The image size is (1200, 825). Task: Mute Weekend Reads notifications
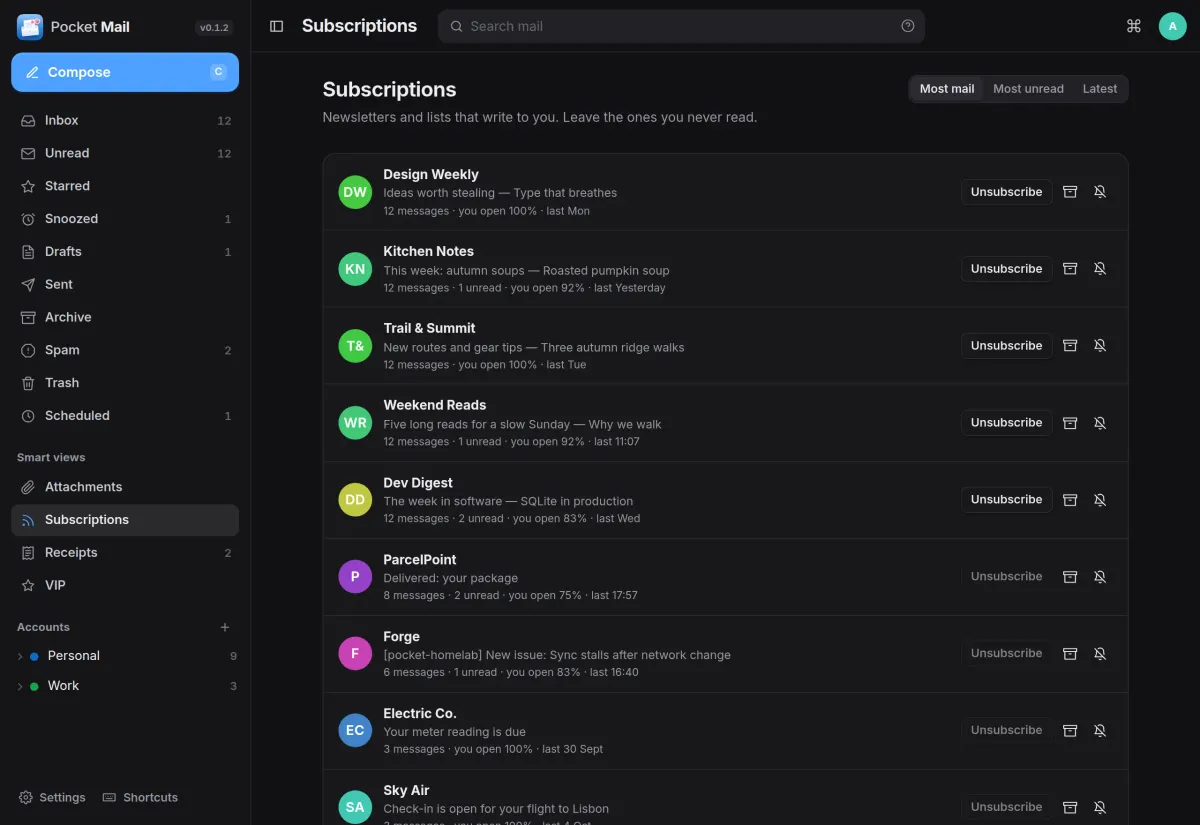tap(1100, 423)
